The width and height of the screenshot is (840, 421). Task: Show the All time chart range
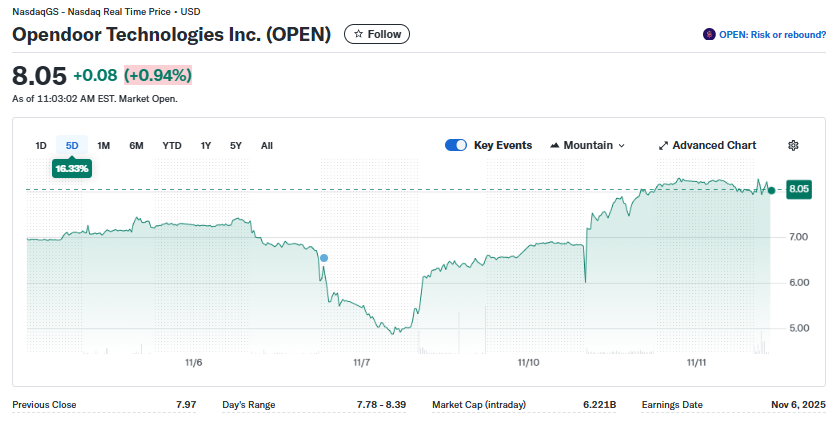pyautogui.click(x=267, y=145)
